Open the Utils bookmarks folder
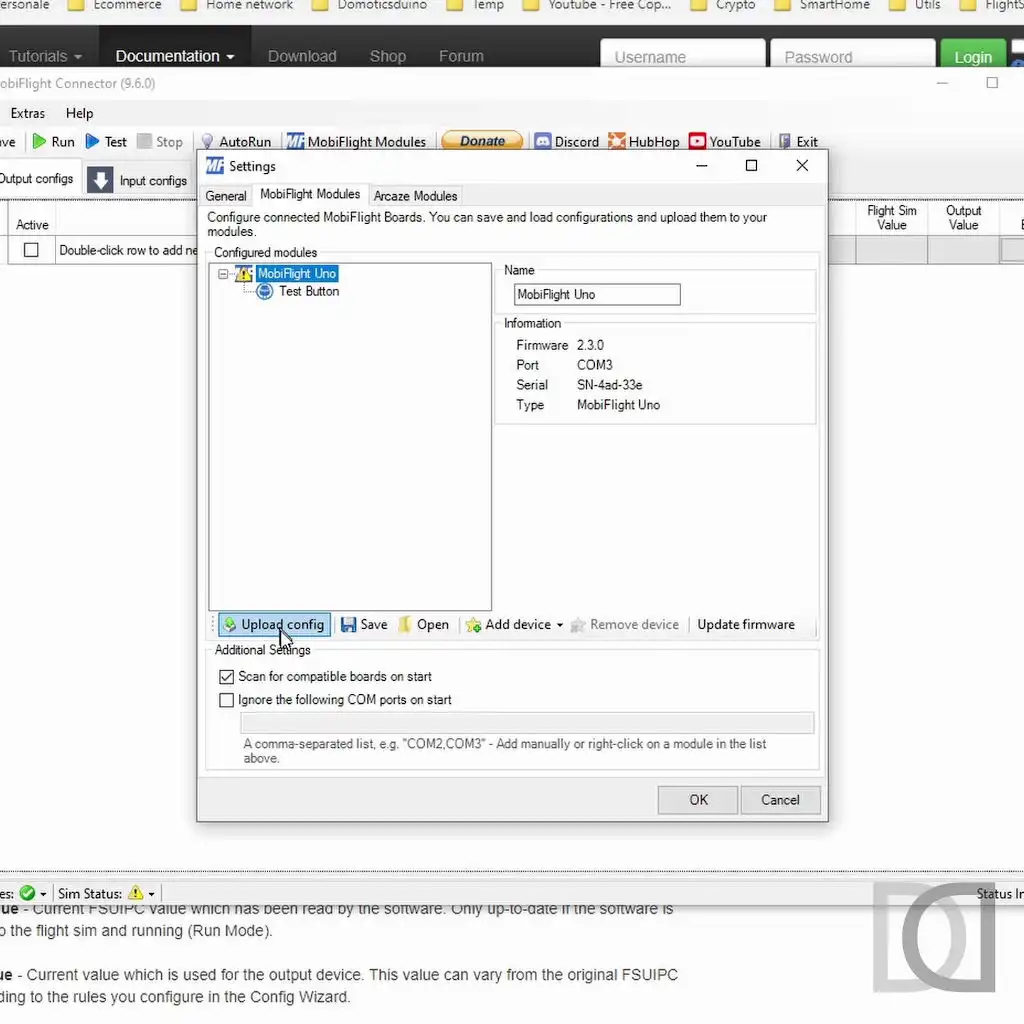The image size is (1024, 1024). pyautogui.click(x=916, y=5)
